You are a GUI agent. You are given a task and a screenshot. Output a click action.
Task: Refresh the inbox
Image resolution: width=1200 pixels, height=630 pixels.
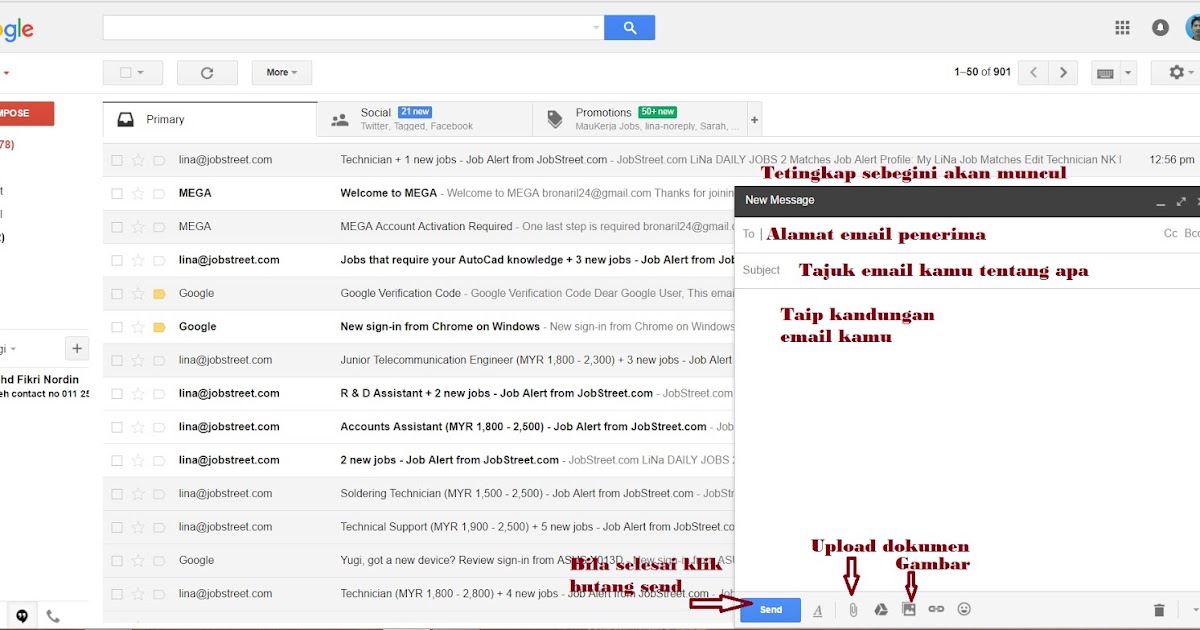(x=207, y=72)
